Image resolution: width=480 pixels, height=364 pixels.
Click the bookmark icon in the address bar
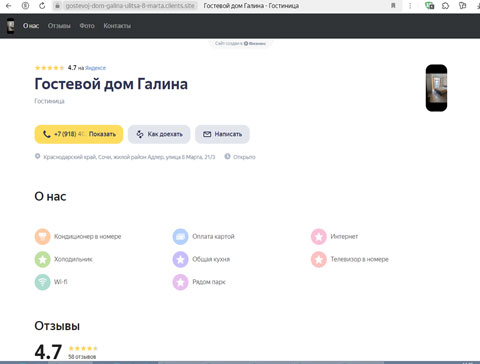pyautogui.click(x=393, y=6)
